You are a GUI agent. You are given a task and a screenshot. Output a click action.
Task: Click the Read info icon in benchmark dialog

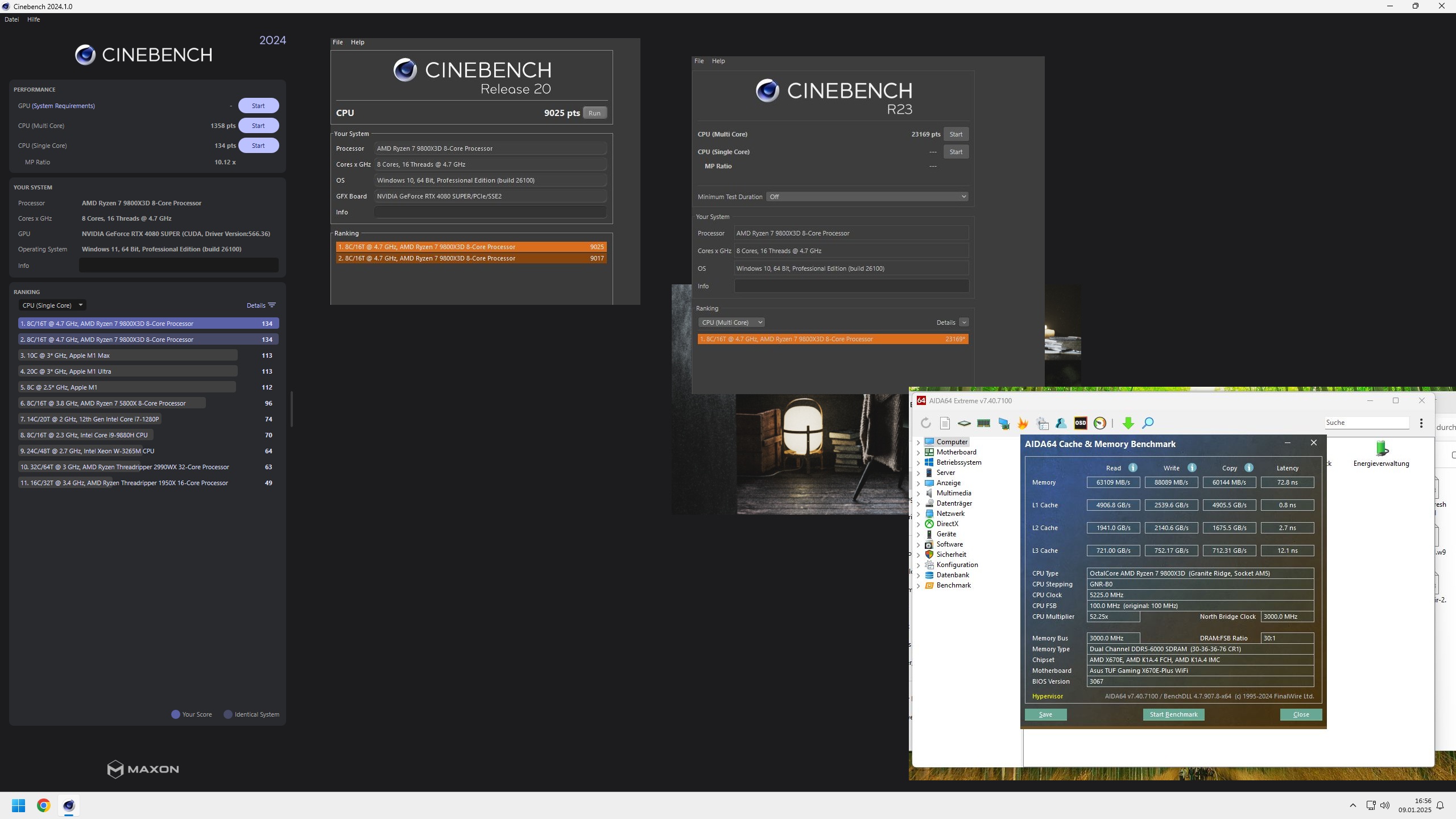(x=1133, y=468)
